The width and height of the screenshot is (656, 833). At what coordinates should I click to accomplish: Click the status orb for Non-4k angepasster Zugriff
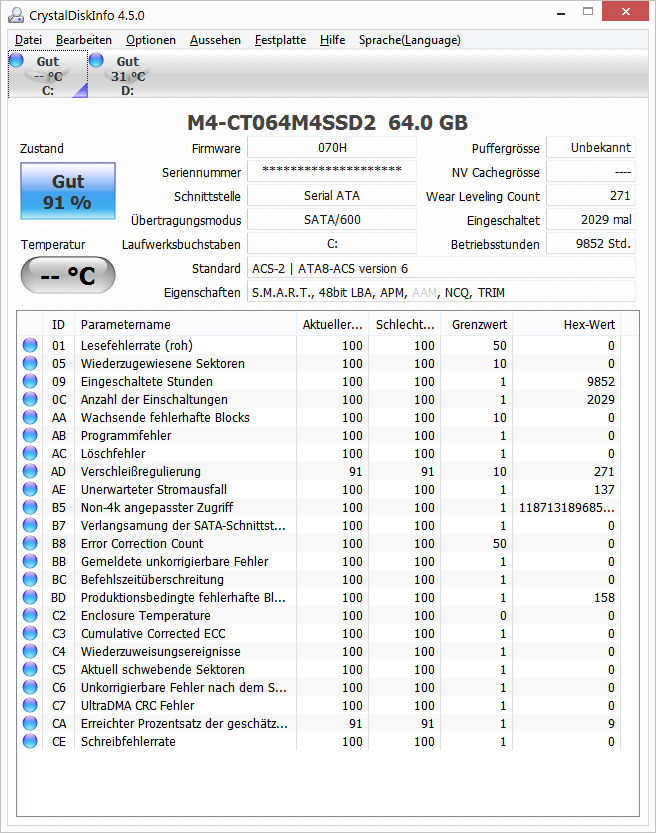coord(30,507)
